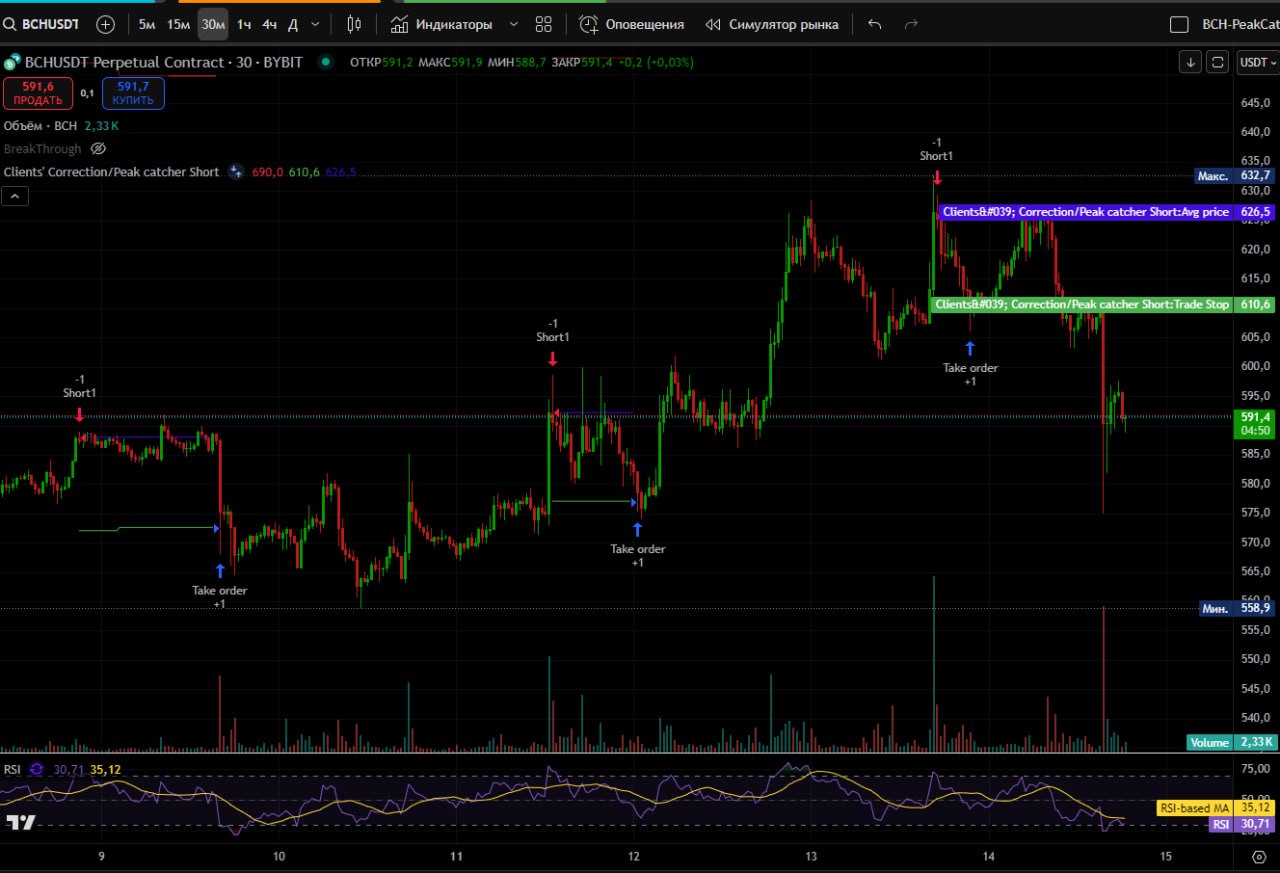The height and width of the screenshot is (873, 1280).
Task: Toggle the BCH-PeakCat layout checkbox
Action: pyautogui.click(x=1179, y=25)
